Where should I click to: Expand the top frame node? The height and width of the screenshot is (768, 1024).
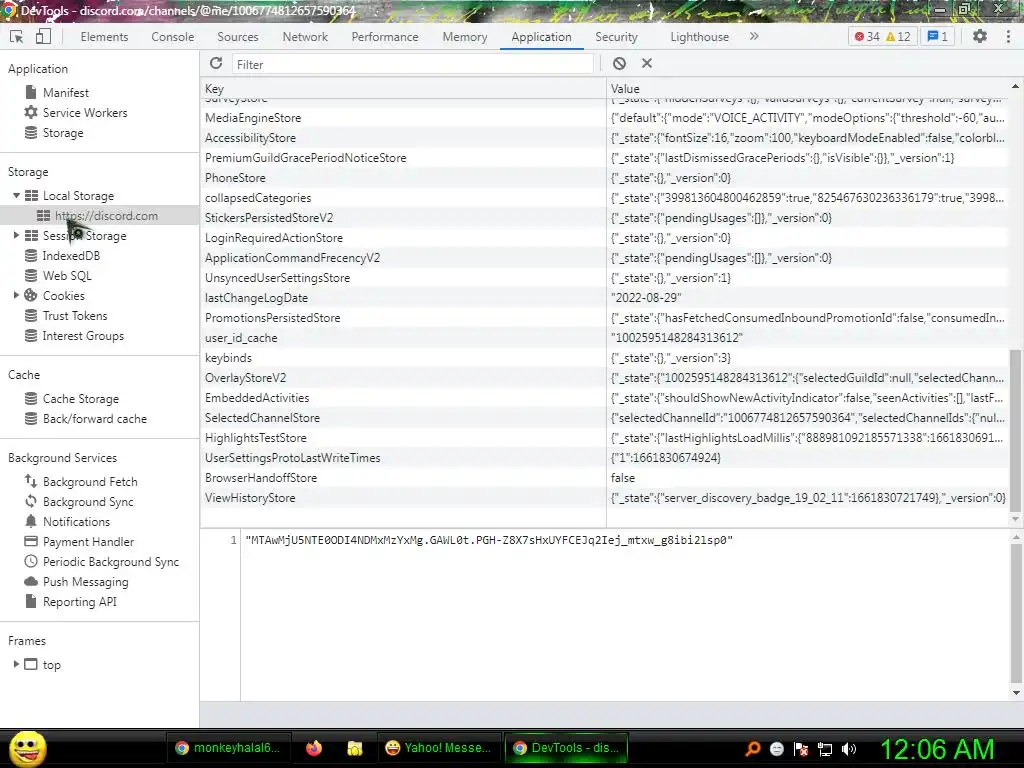(16, 664)
